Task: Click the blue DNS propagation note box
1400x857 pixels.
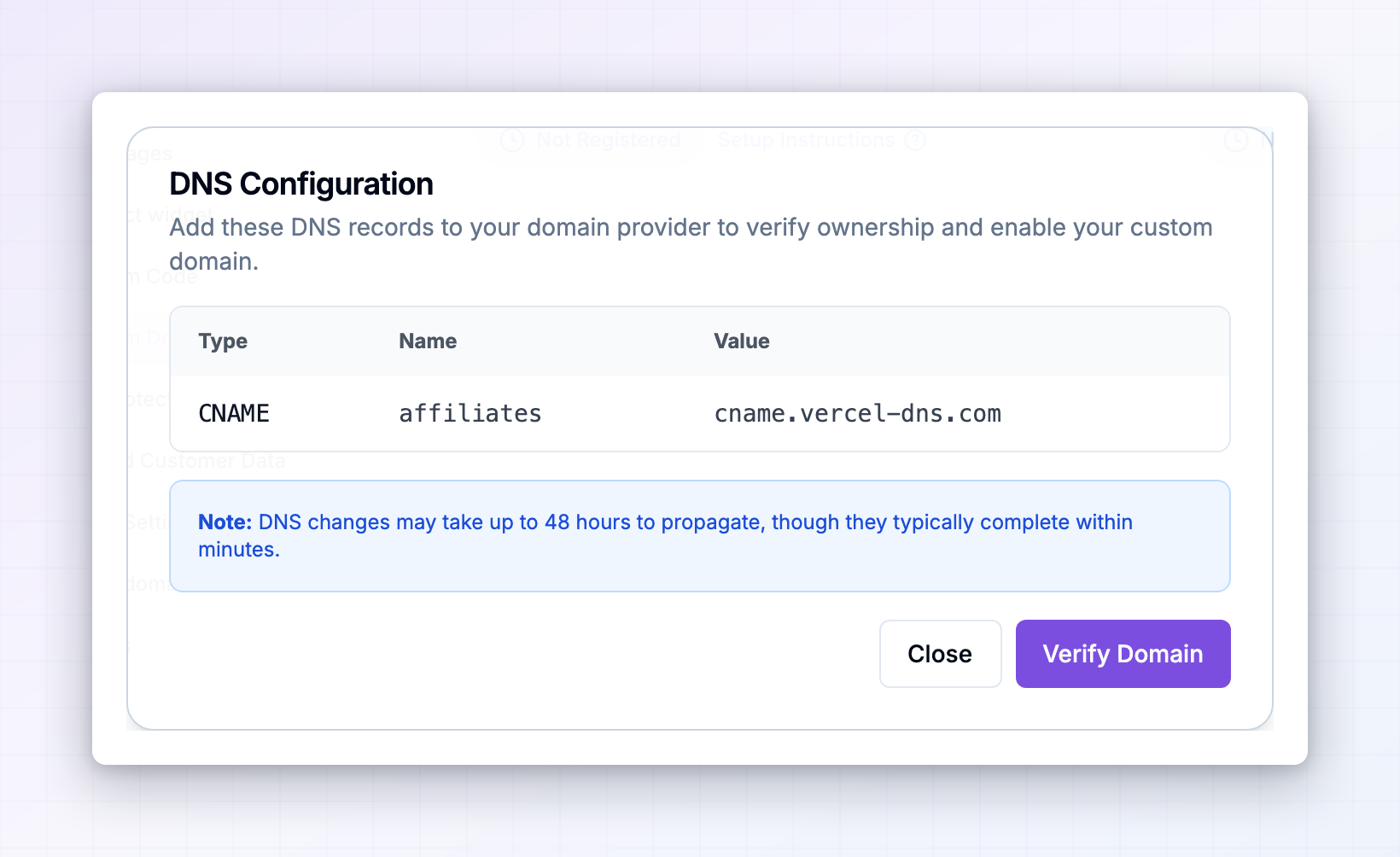Action: (x=700, y=536)
